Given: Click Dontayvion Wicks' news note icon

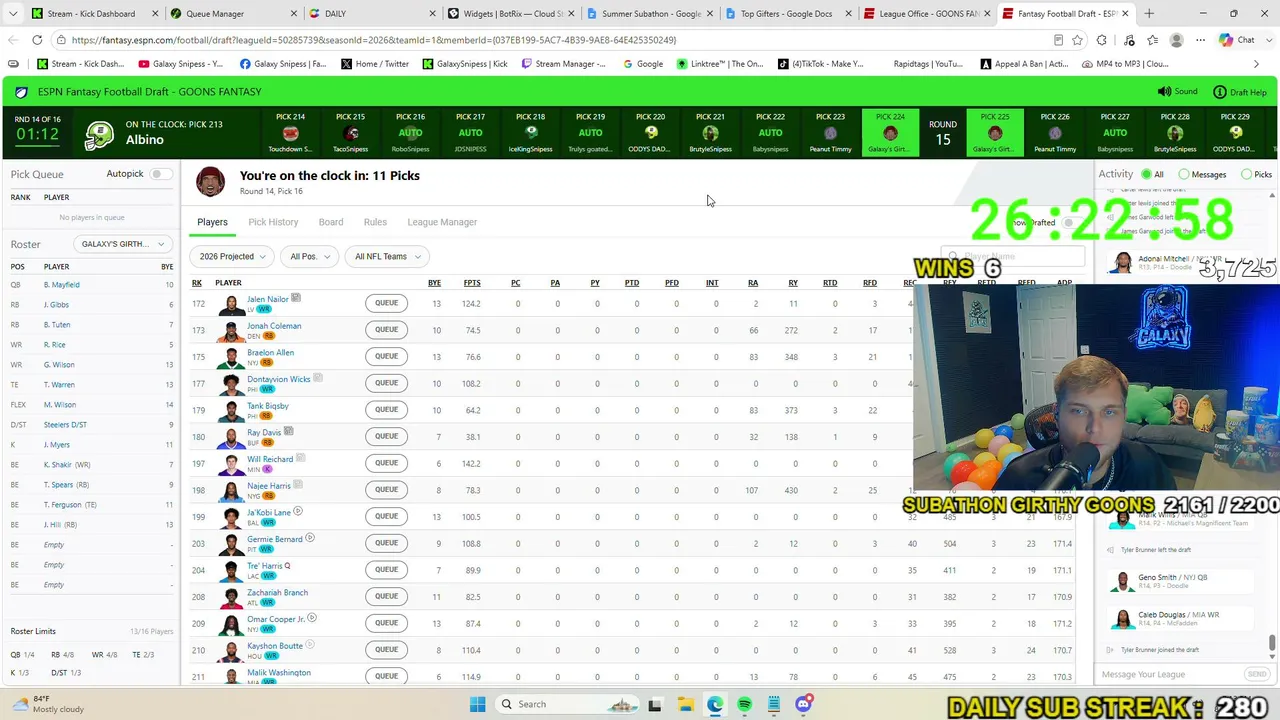Looking at the screenshot, I should [x=318, y=378].
